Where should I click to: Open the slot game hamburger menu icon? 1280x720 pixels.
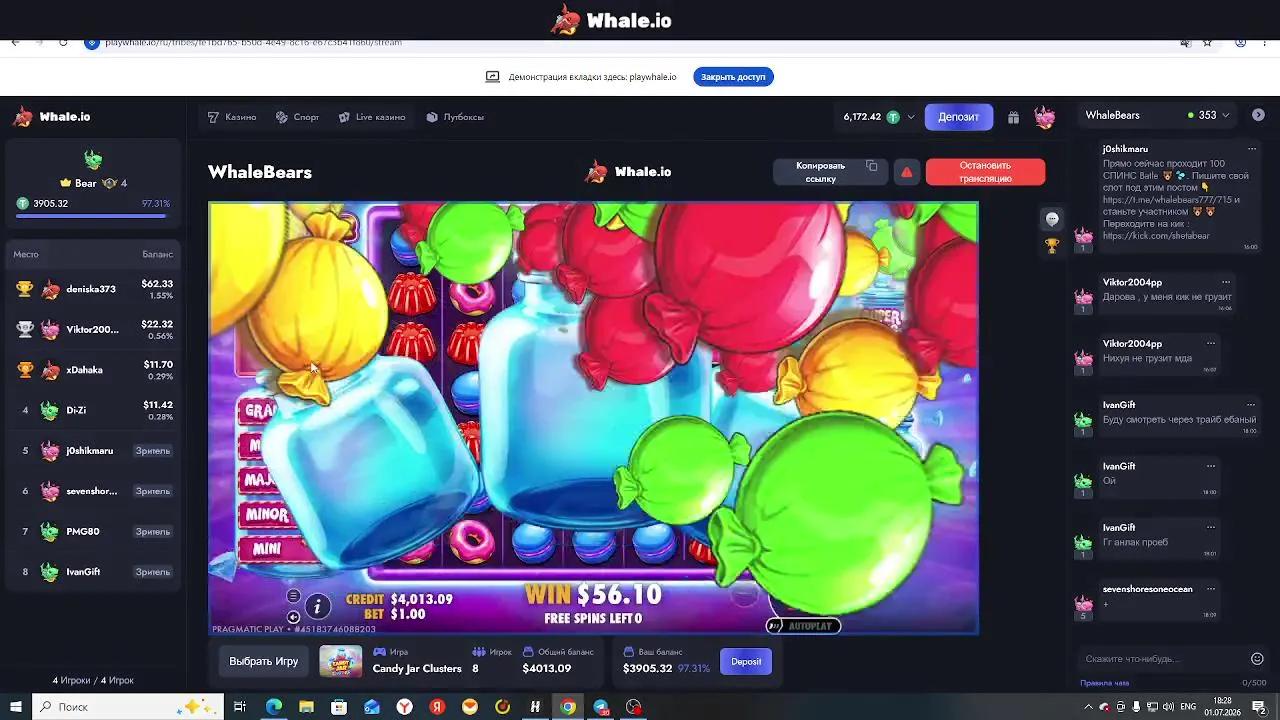[x=293, y=596]
